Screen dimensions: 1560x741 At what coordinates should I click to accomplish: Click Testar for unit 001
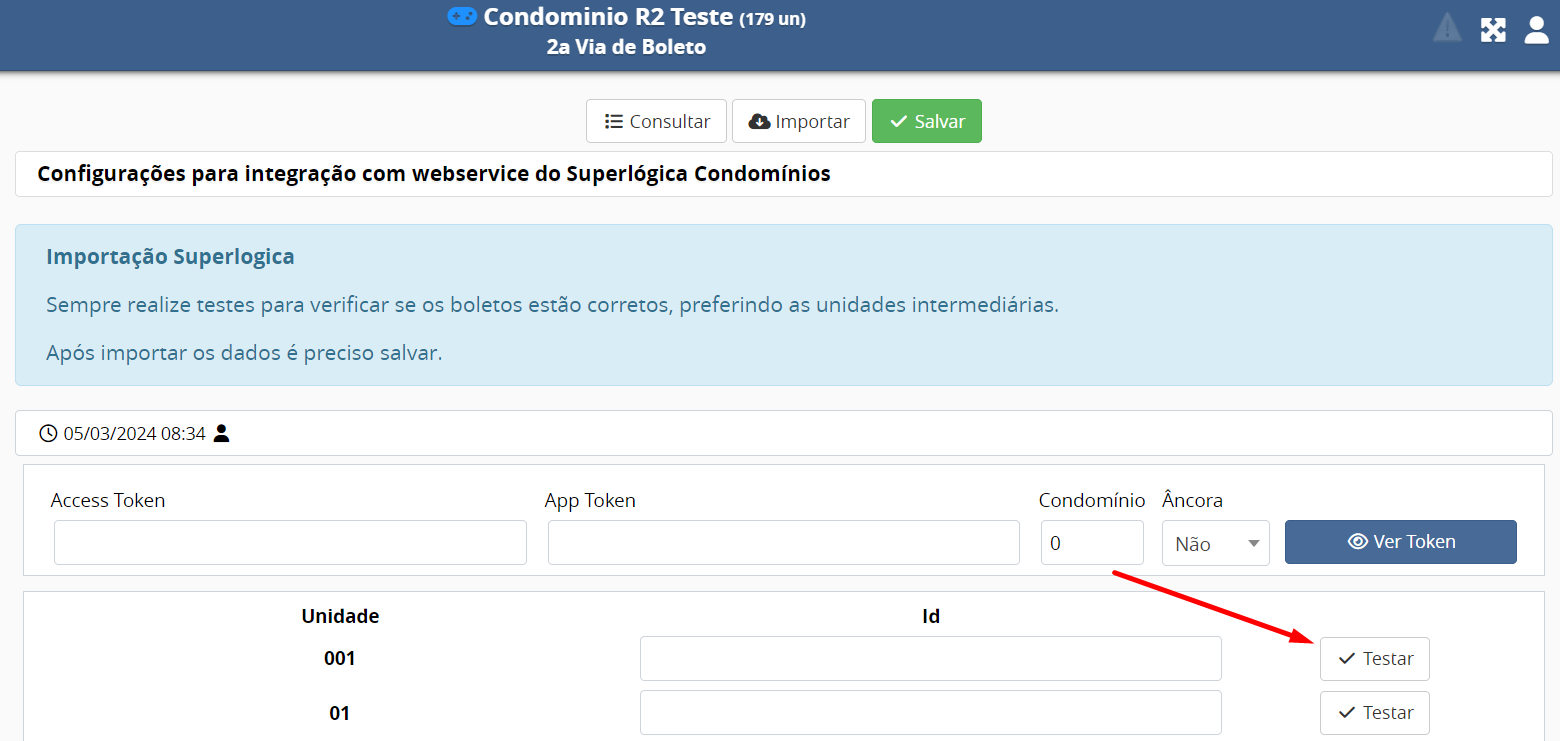[x=1375, y=659]
